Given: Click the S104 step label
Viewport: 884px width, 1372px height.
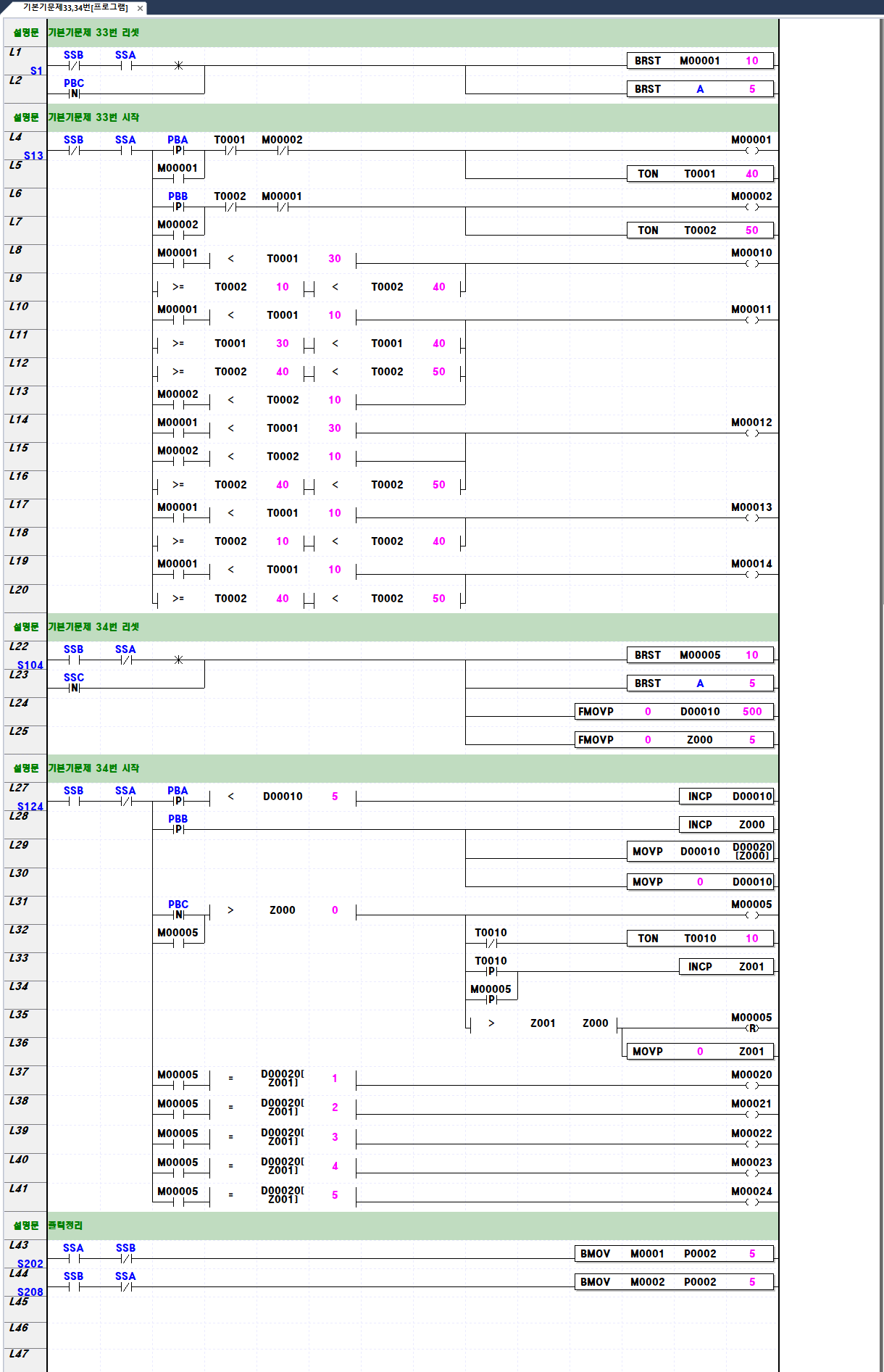Looking at the screenshot, I should click(30, 665).
